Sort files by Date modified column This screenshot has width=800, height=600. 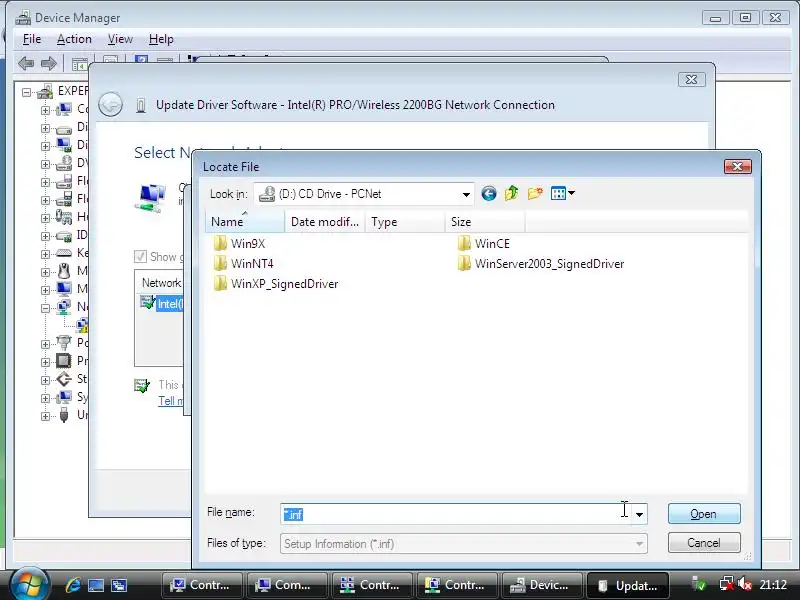324,222
